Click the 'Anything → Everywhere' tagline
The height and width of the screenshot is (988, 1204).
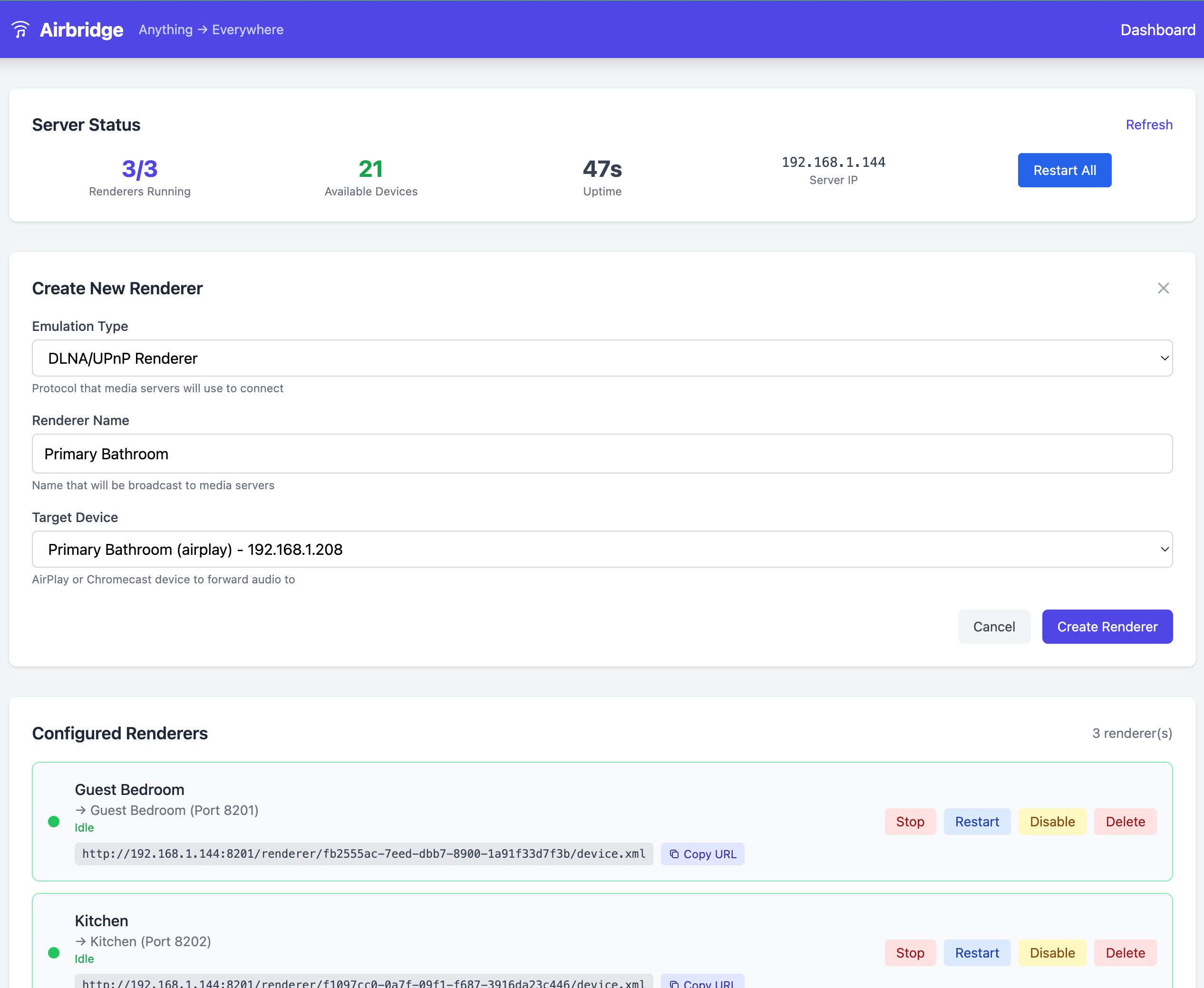coord(211,29)
